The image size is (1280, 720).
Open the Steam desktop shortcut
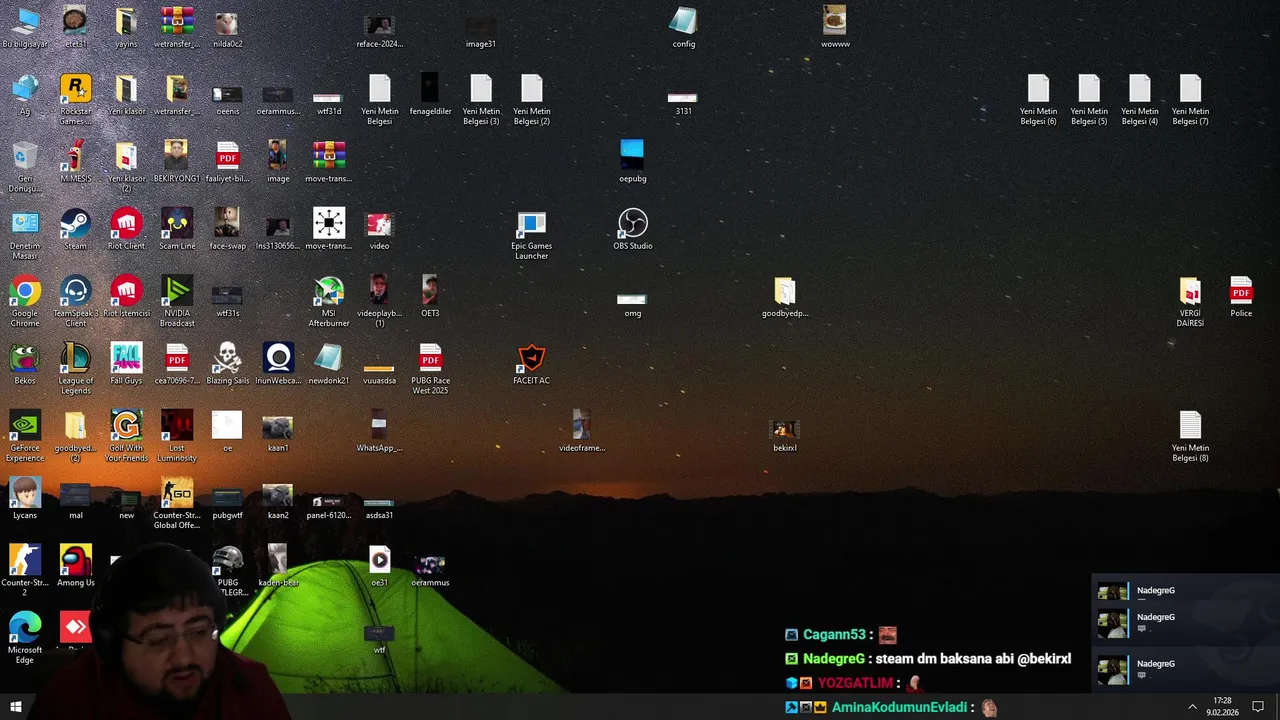75,229
